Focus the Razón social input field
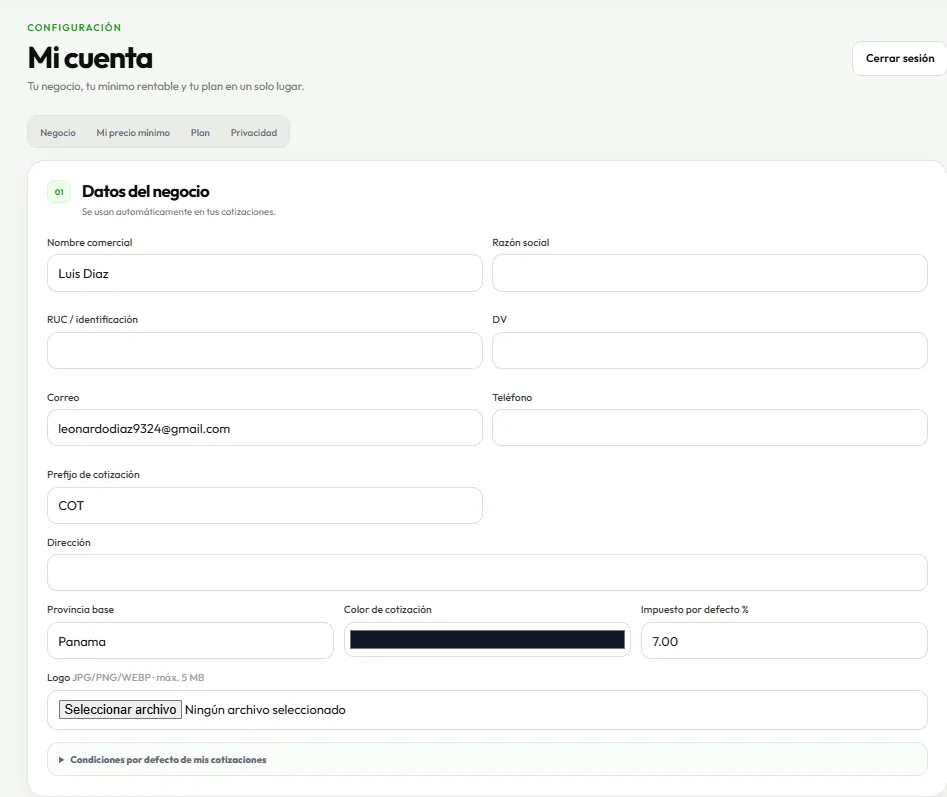 coord(710,273)
